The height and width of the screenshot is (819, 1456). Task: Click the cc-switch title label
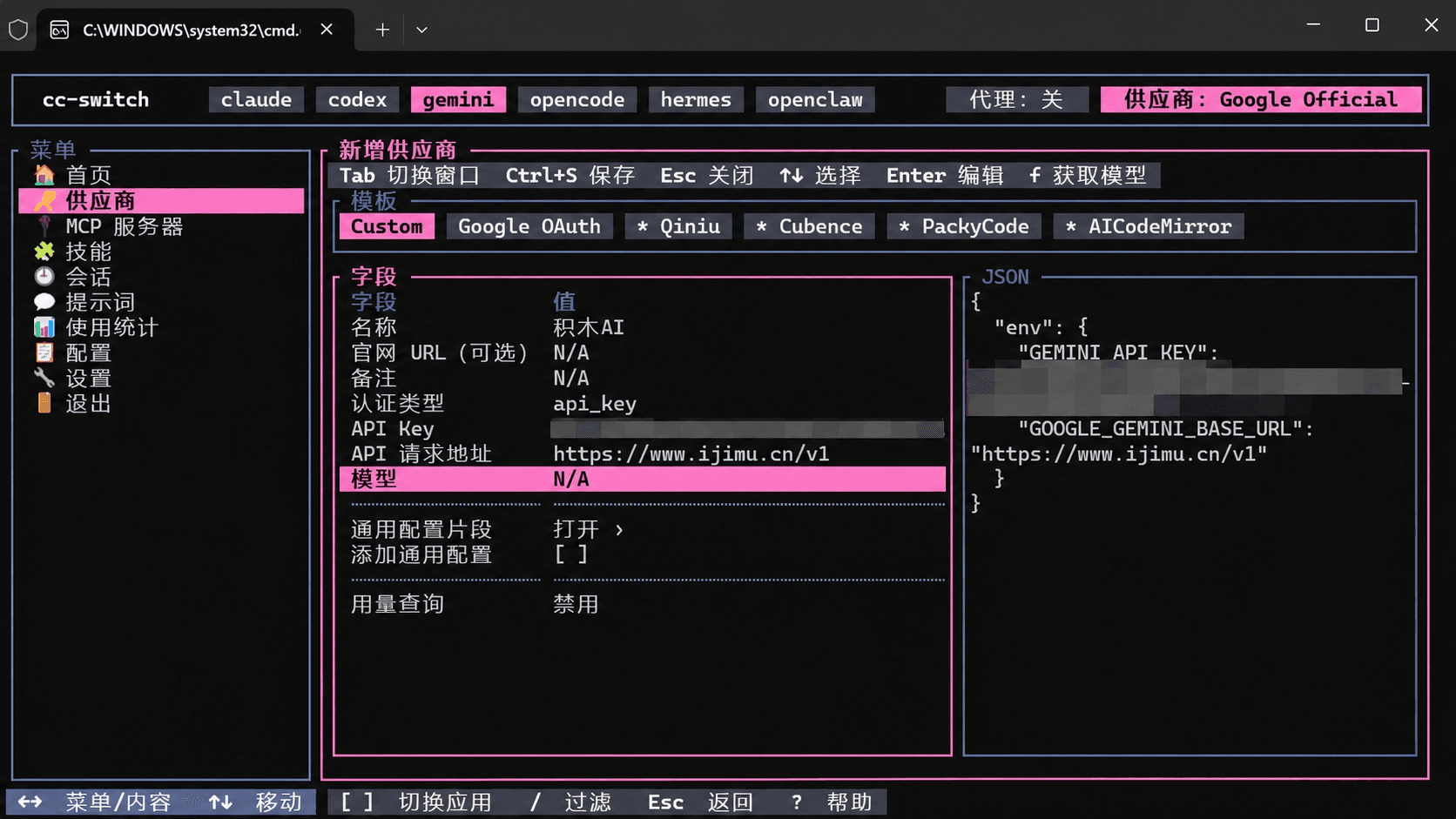96,100
